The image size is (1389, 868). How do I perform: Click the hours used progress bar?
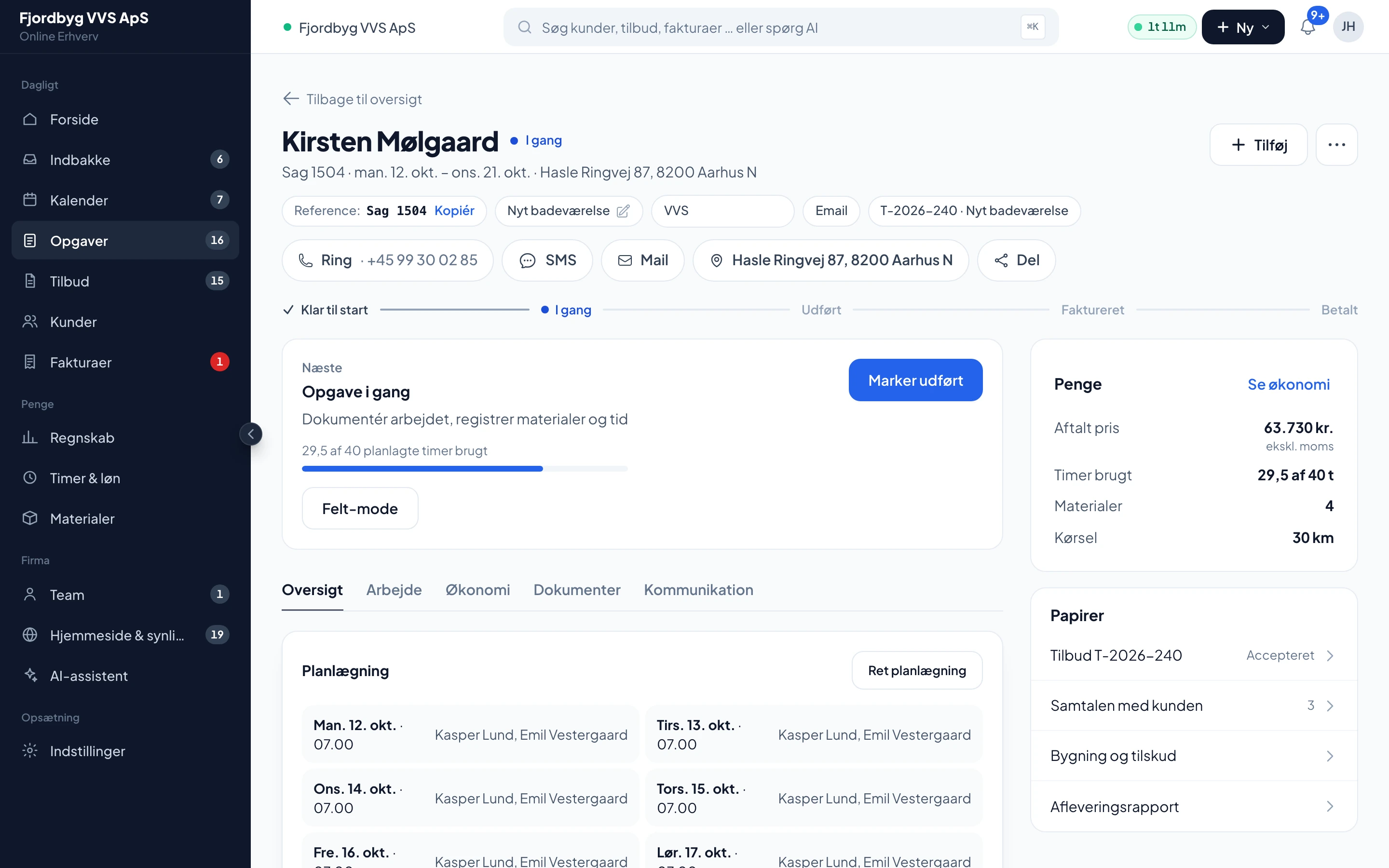[x=465, y=469]
